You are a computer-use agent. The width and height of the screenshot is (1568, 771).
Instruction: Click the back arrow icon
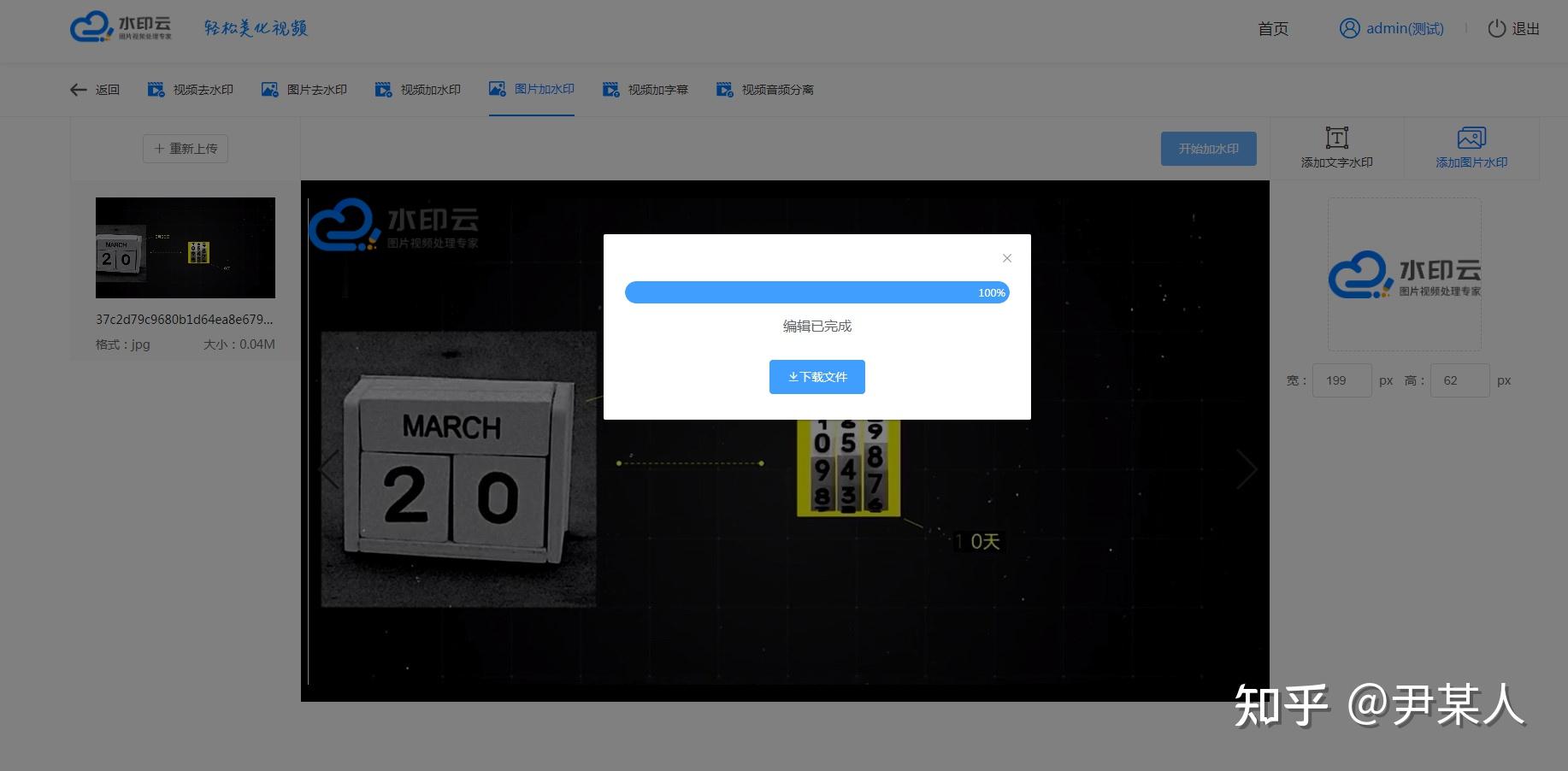79,90
